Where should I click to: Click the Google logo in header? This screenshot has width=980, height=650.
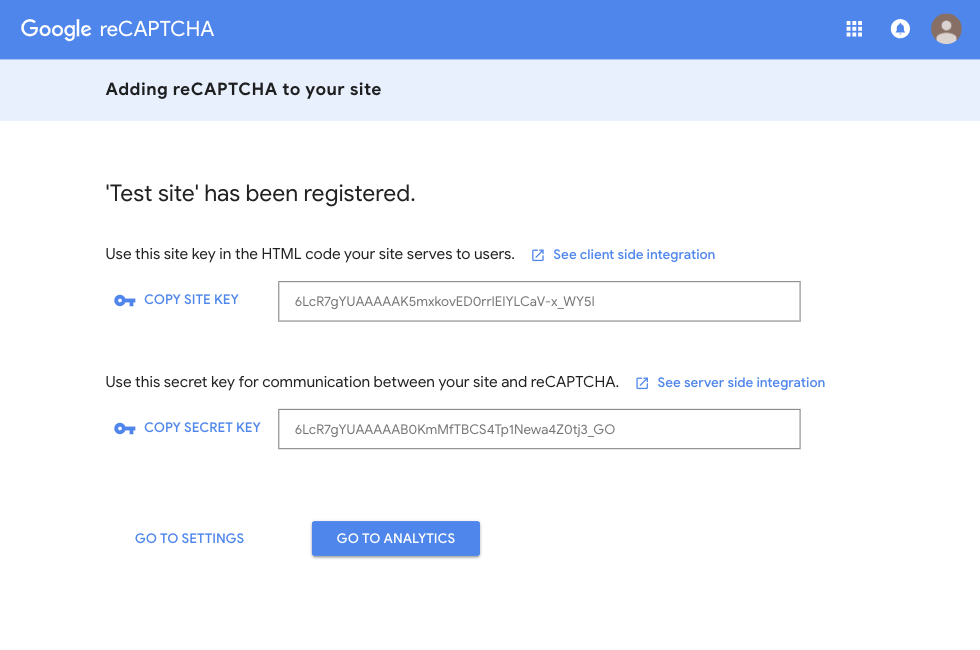click(56, 29)
